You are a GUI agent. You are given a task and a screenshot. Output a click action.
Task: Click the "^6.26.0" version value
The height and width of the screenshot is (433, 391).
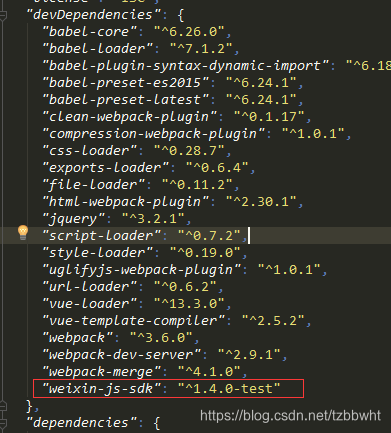pos(190,32)
